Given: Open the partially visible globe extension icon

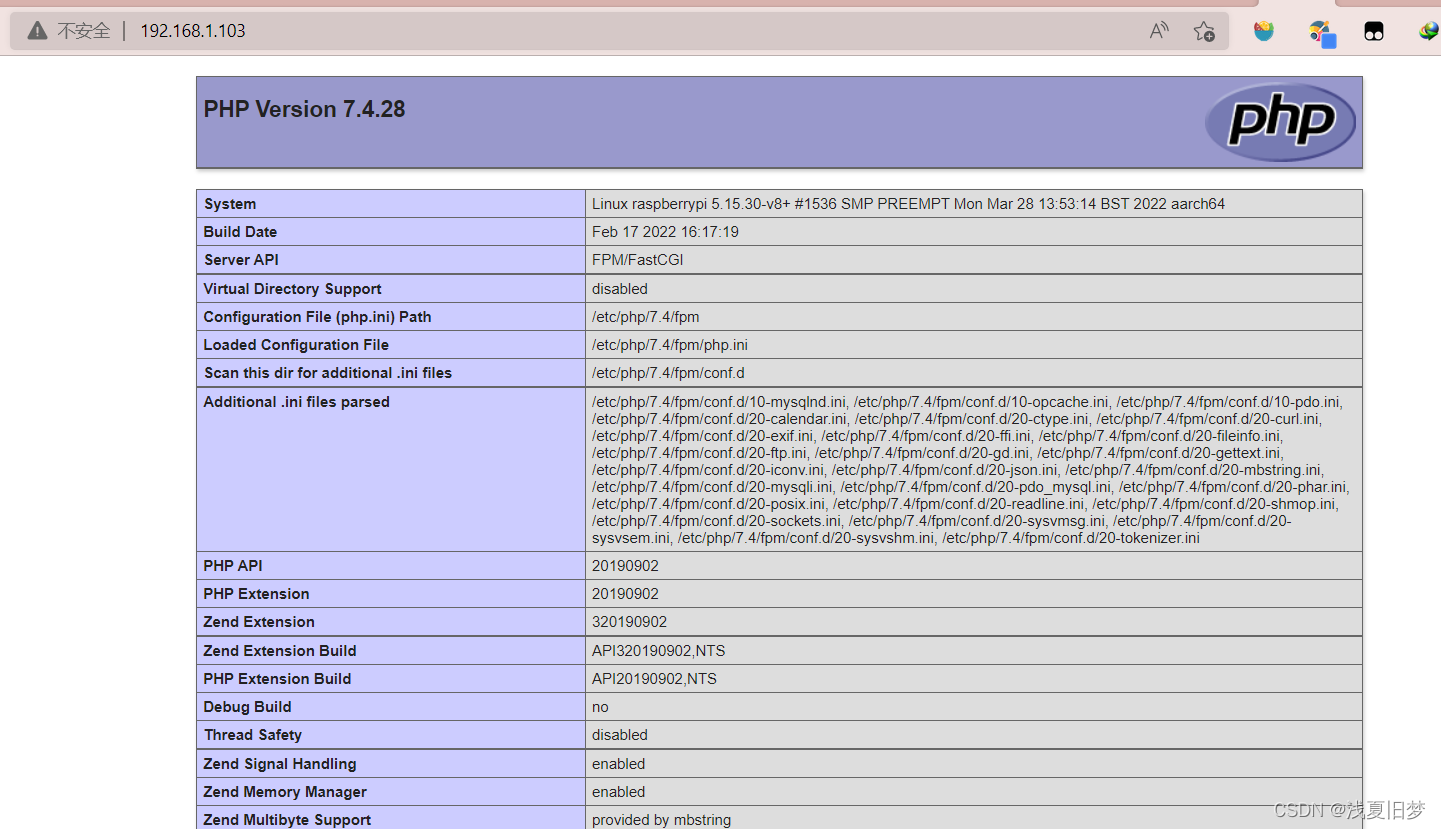Looking at the screenshot, I should [1429, 31].
